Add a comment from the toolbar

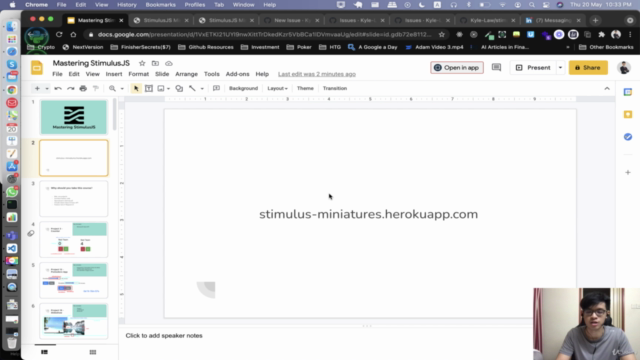point(216,88)
